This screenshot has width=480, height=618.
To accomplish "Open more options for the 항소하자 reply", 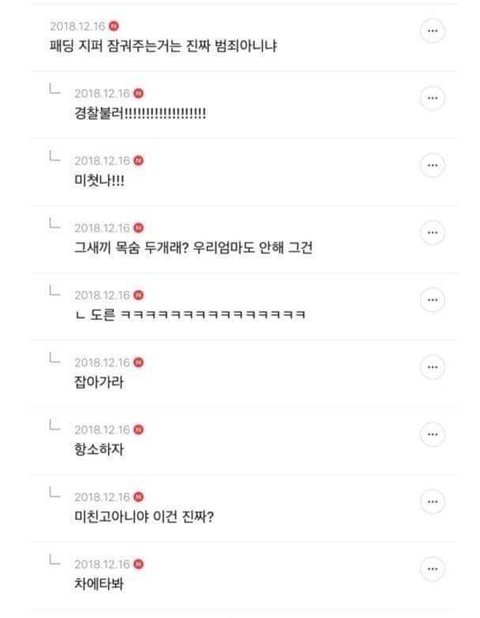I will (x=432, y=434).
